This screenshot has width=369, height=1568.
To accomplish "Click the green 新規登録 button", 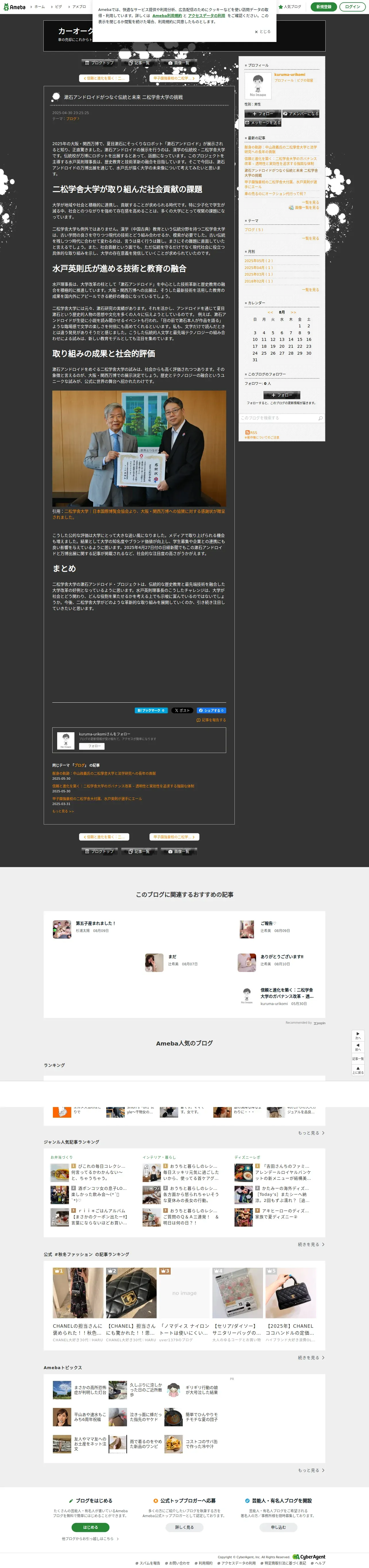I will click(323, 7).
